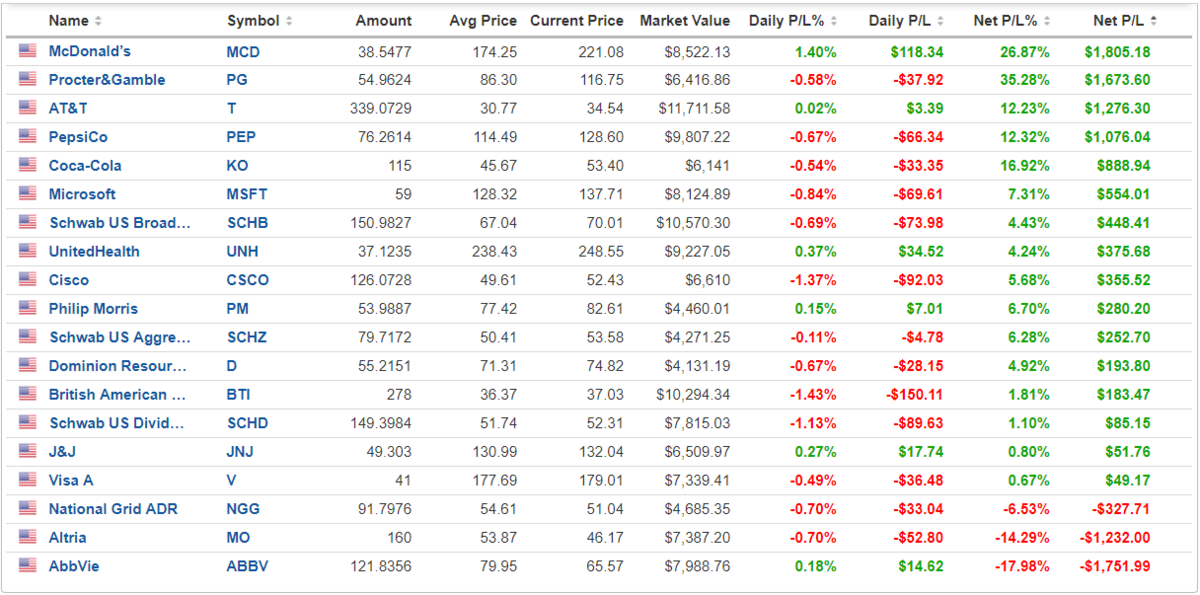Open the AT&T stock link
The width and height of the screenshot is (1200, 595).
[68, 108]
